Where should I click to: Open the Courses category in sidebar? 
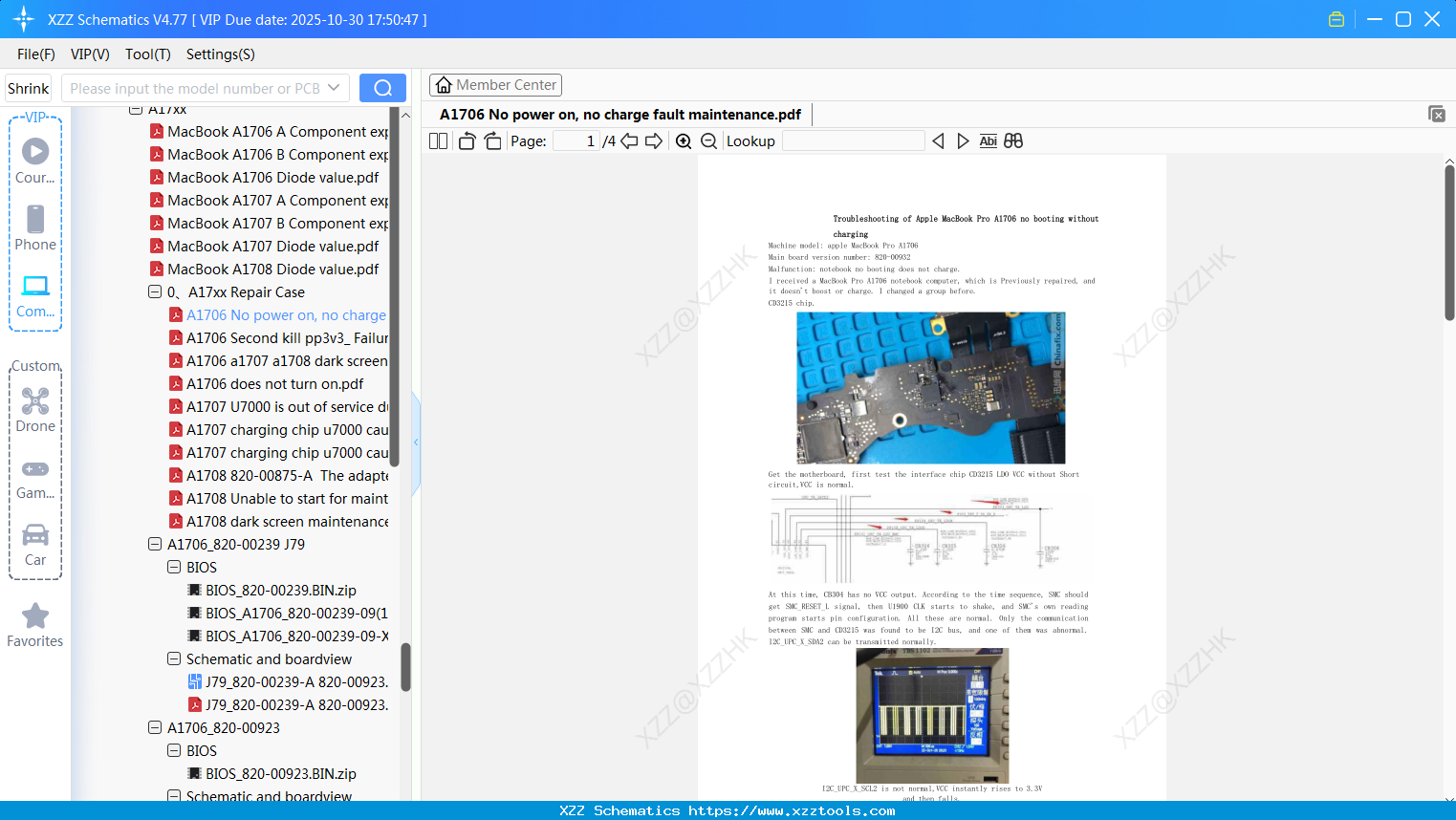pyautogui.click(x=35, y=162)
